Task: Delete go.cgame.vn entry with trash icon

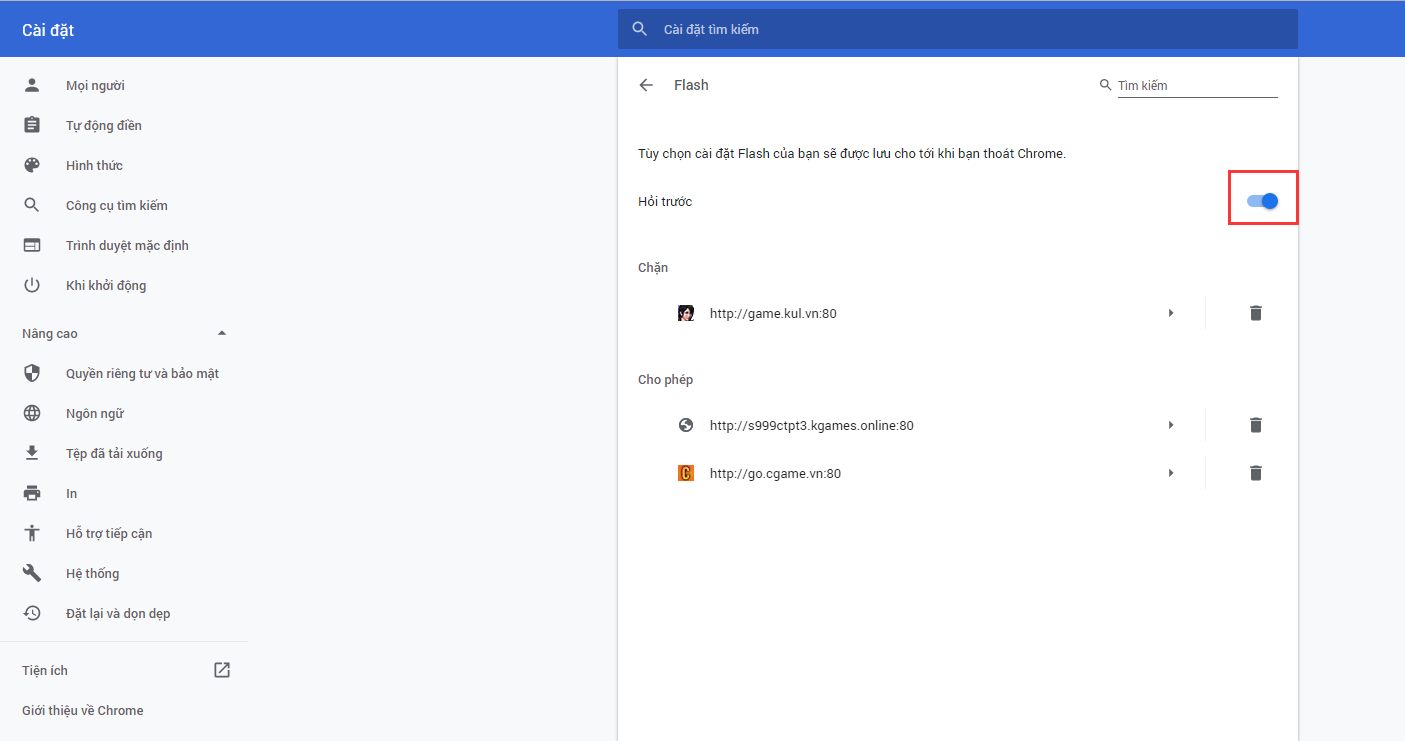Action: point(1256,473)
